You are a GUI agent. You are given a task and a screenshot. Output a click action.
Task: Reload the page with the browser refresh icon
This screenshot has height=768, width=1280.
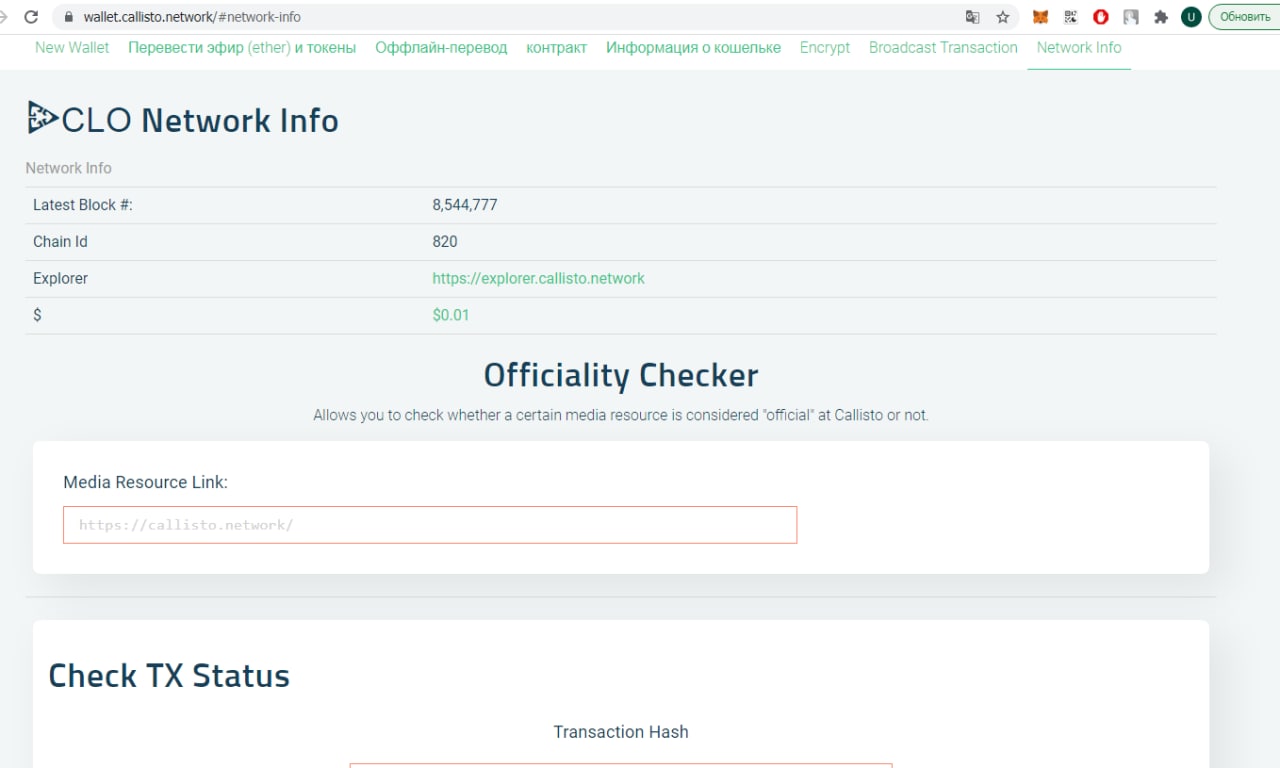click(31, 17)
